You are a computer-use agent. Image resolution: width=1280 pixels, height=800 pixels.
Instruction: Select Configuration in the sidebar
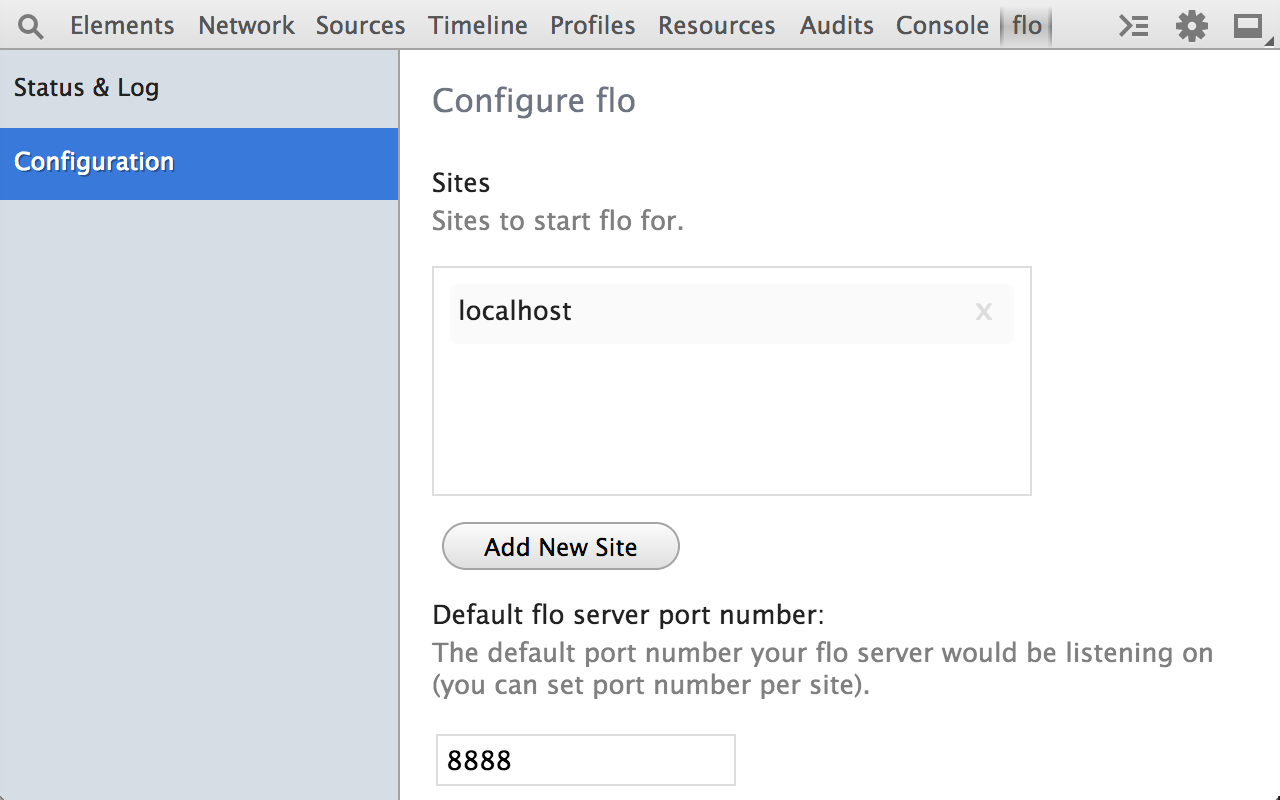pyautogui.click(x=94, y=162)
